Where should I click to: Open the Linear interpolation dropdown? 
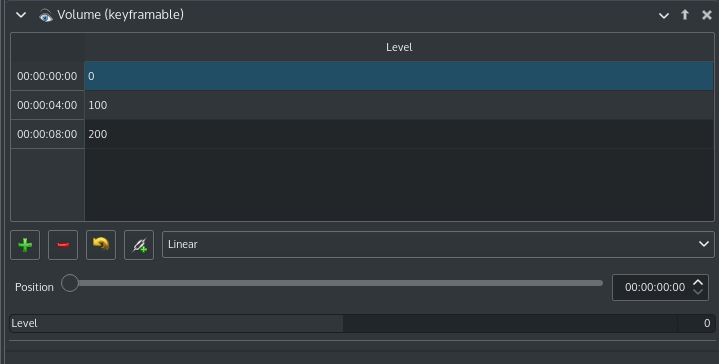point(438,244)
